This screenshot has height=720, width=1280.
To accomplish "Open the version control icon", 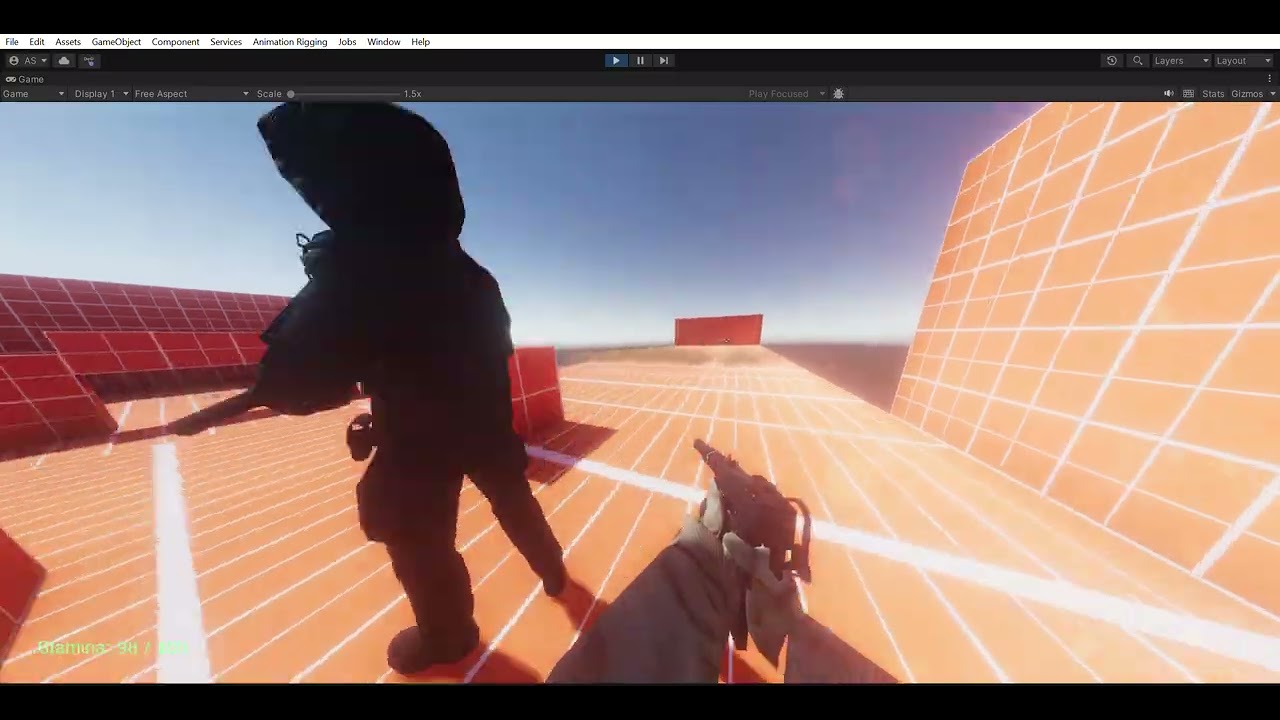I will pyautogui.click(x=89, y=61).
